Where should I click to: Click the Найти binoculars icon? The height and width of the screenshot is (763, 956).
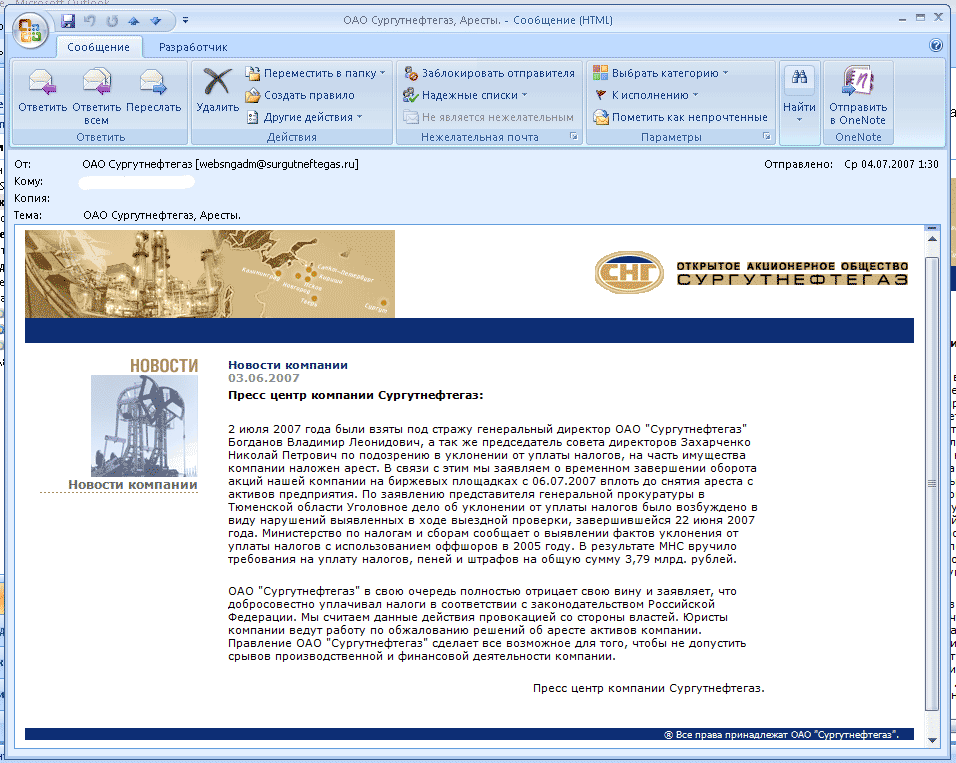799,77
